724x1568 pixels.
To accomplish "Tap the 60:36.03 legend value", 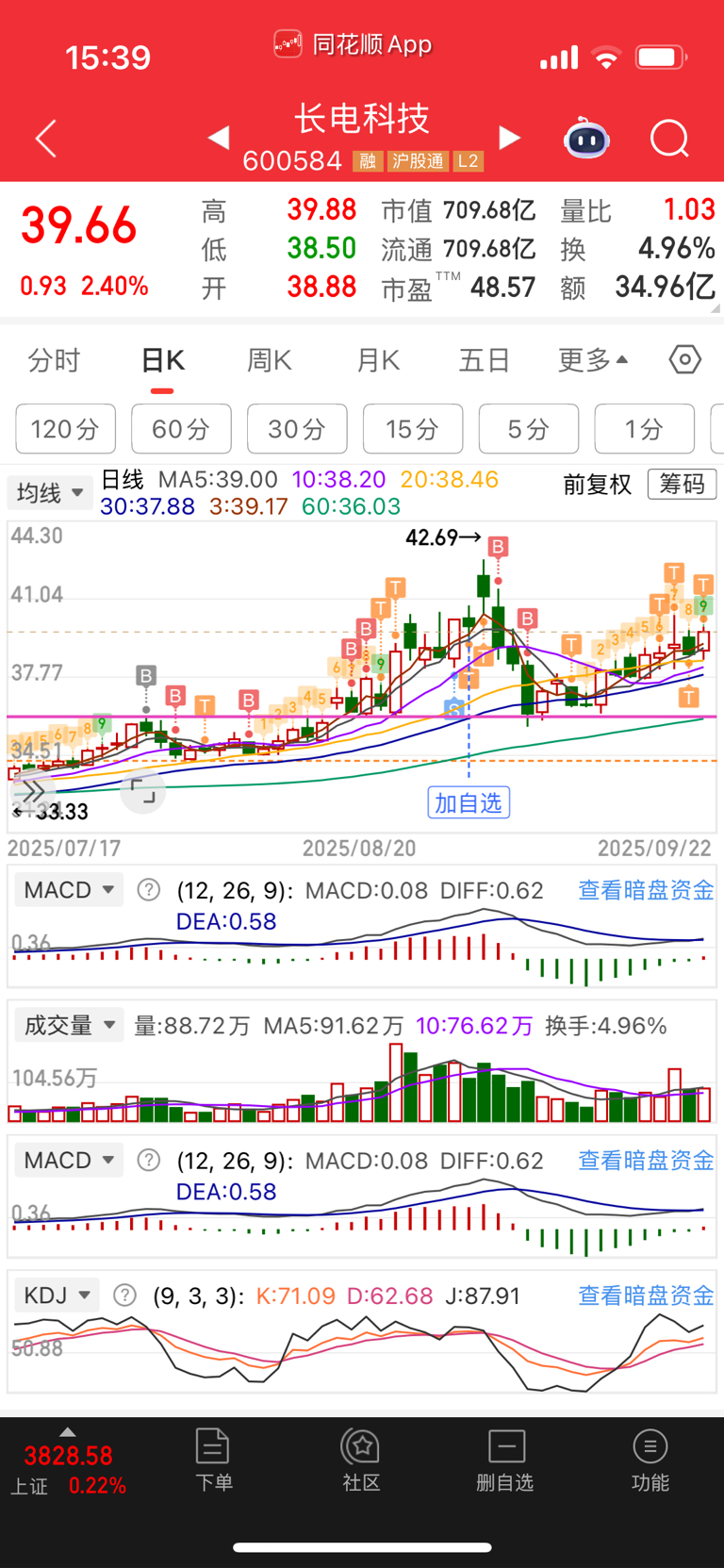I will pos(351,506).
